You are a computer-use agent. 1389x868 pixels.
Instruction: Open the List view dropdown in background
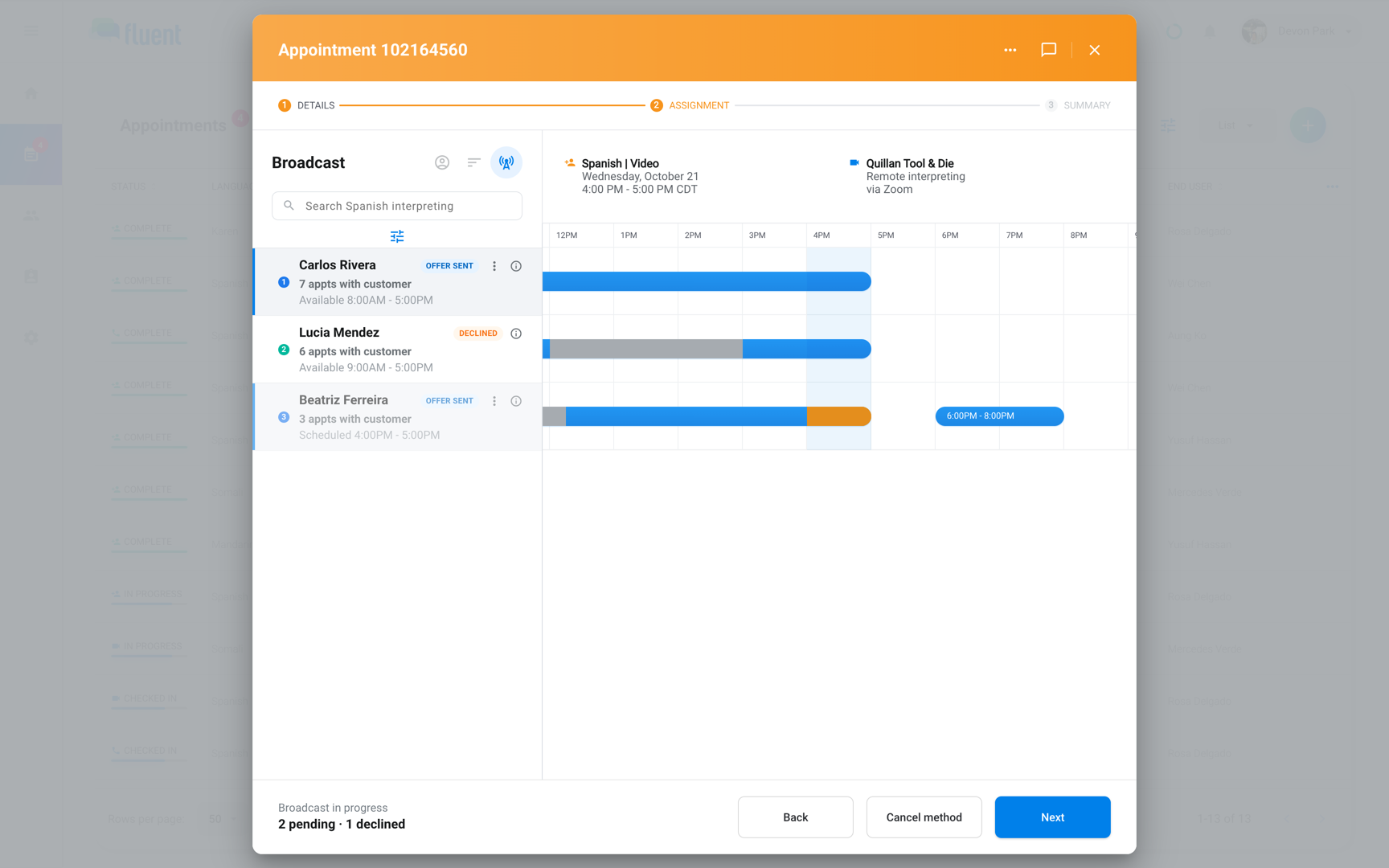[x=1235, y=125]
